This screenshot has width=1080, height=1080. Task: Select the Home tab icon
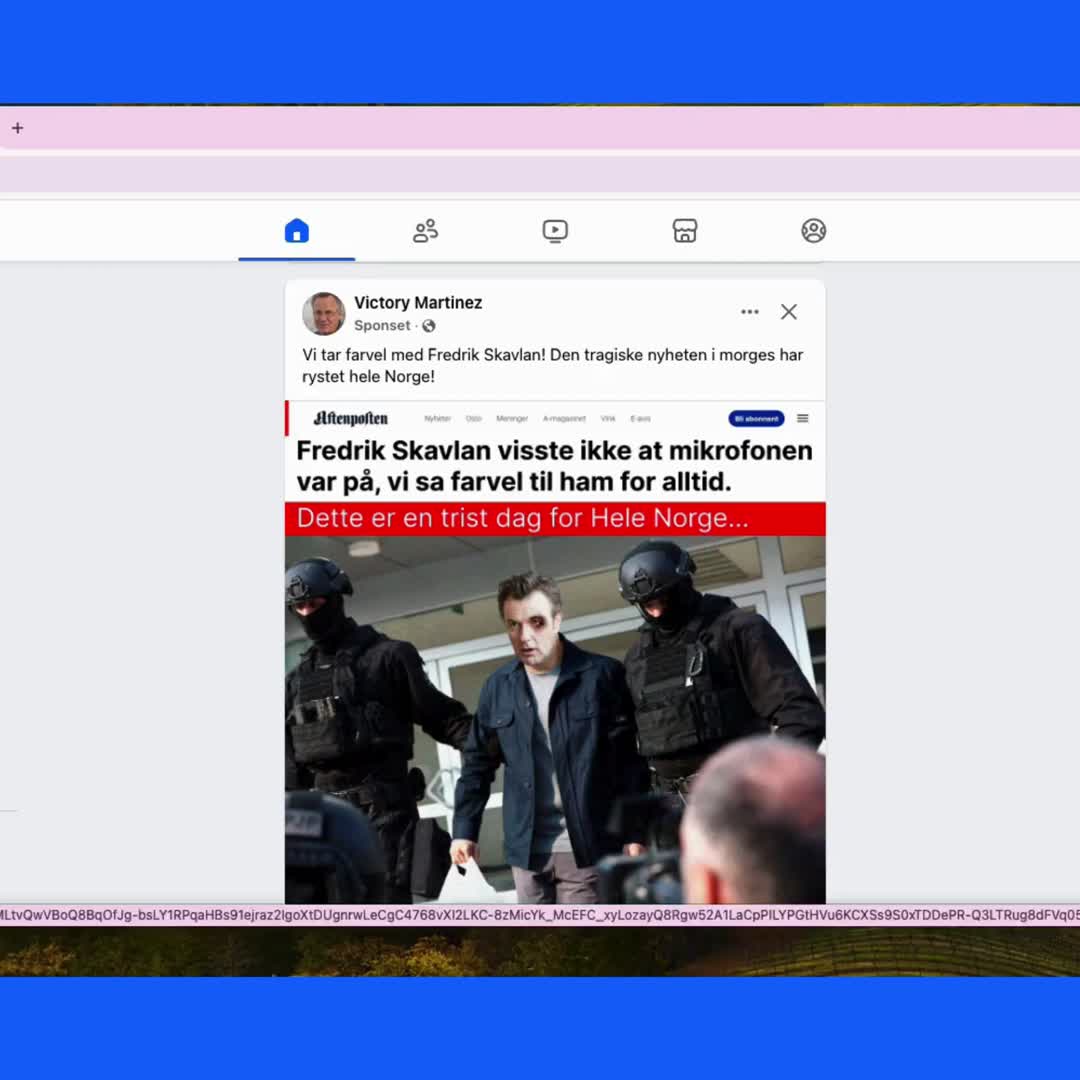296,231
